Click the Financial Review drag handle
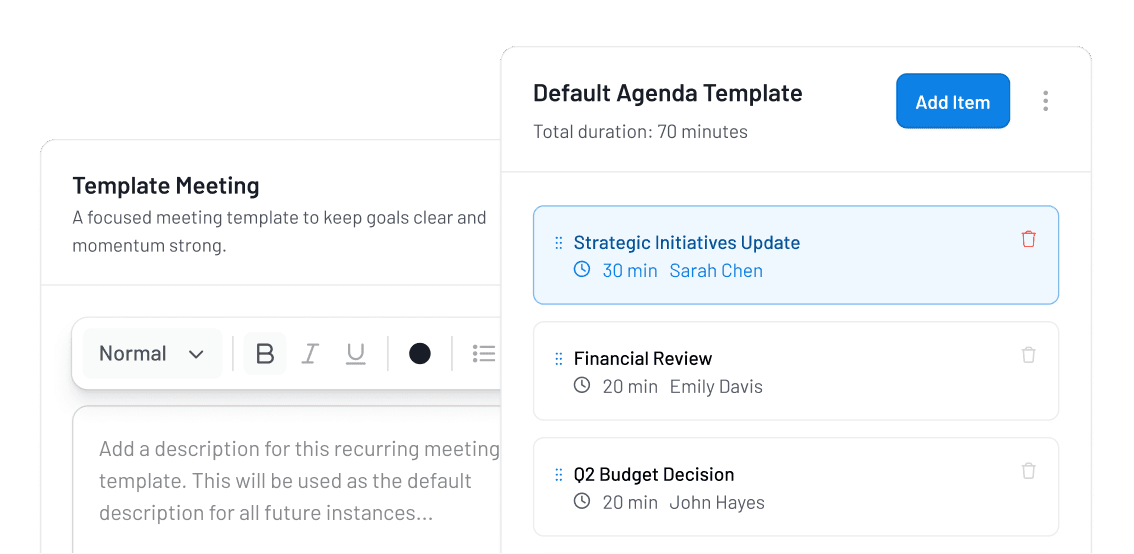Screen dimensions: 1134x554 (559, 359)
